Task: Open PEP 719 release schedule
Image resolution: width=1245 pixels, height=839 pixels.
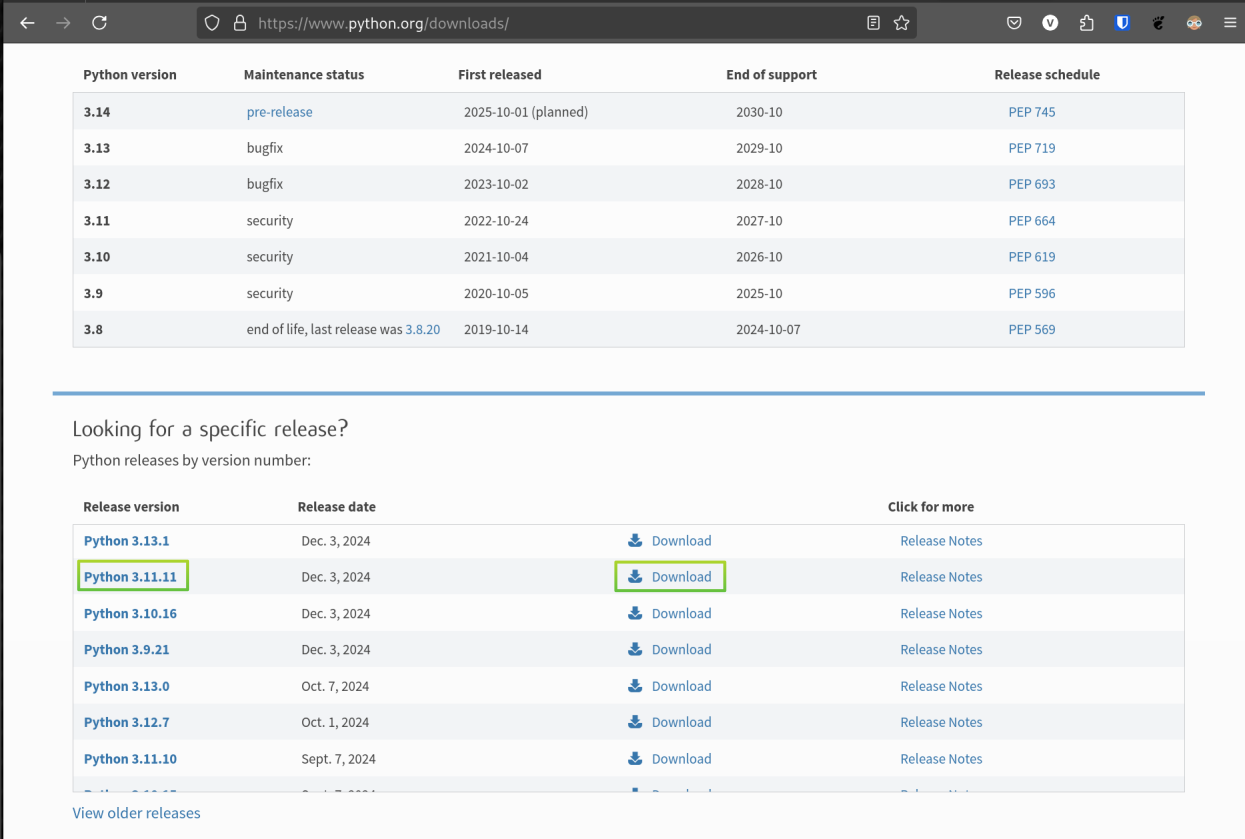Action: pos(1031,148)
